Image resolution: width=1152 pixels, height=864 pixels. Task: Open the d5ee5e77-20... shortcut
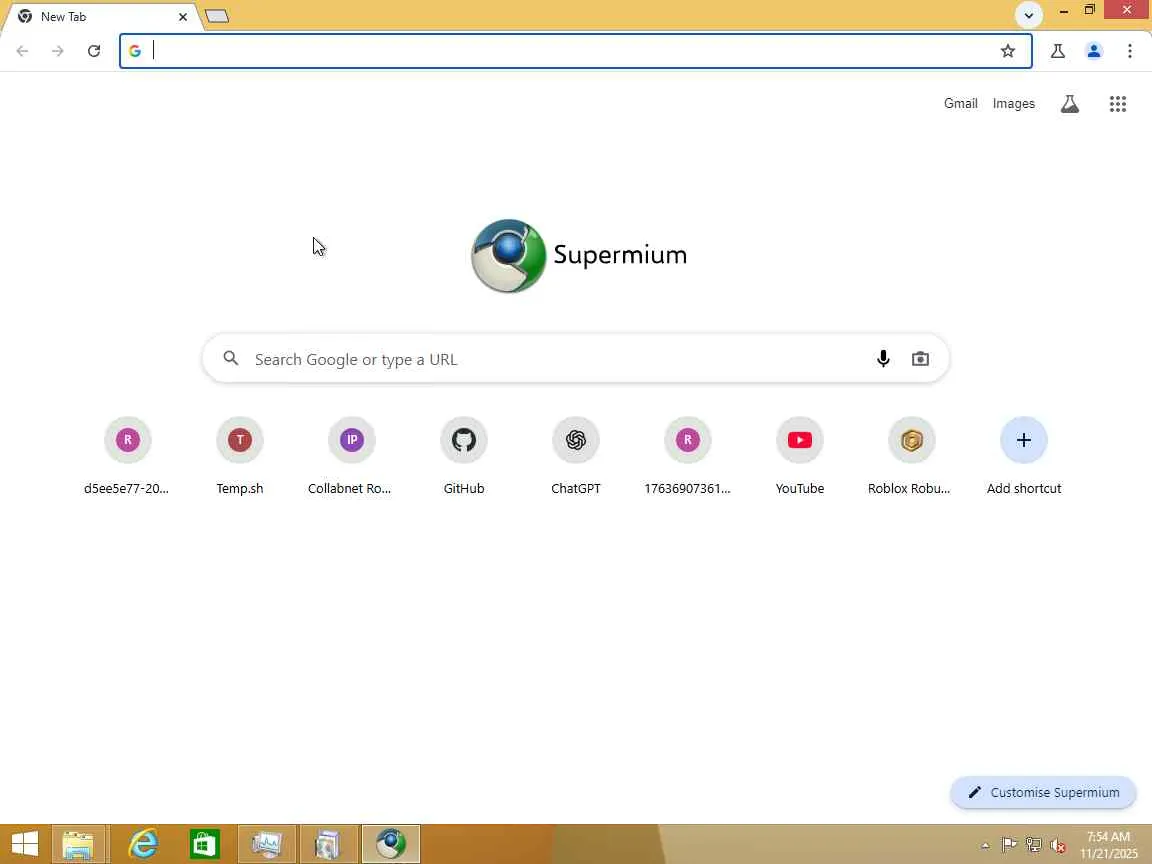(127, 456)
